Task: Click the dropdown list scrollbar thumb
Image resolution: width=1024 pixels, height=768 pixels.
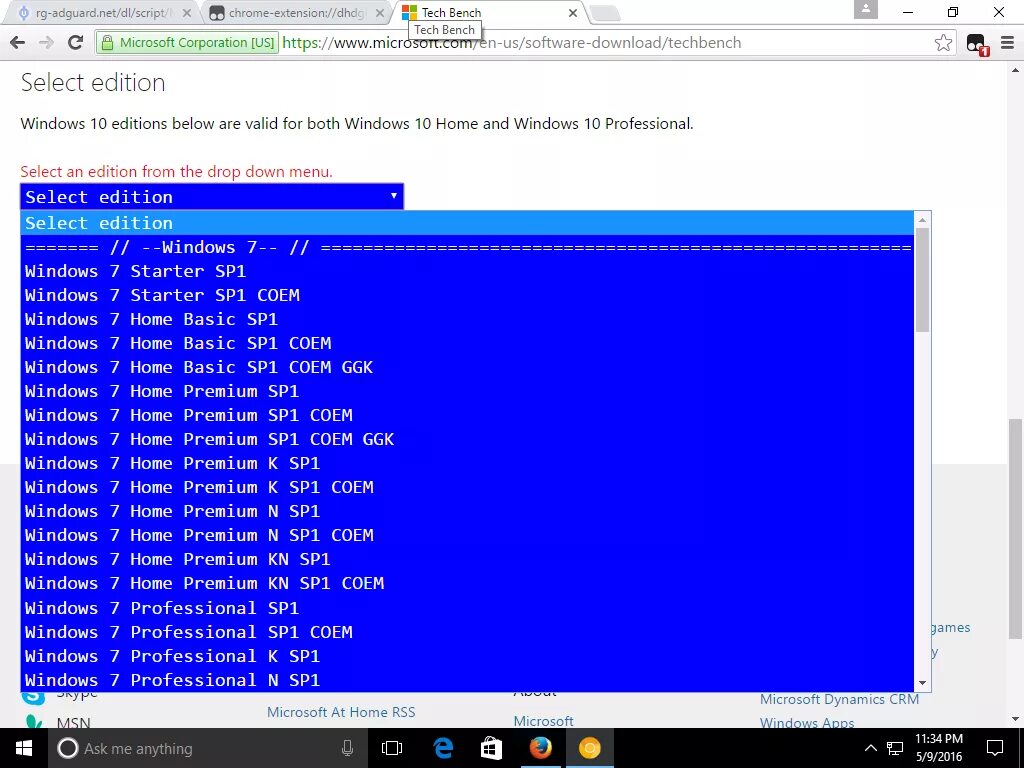Action: click(x=922, y=280)
